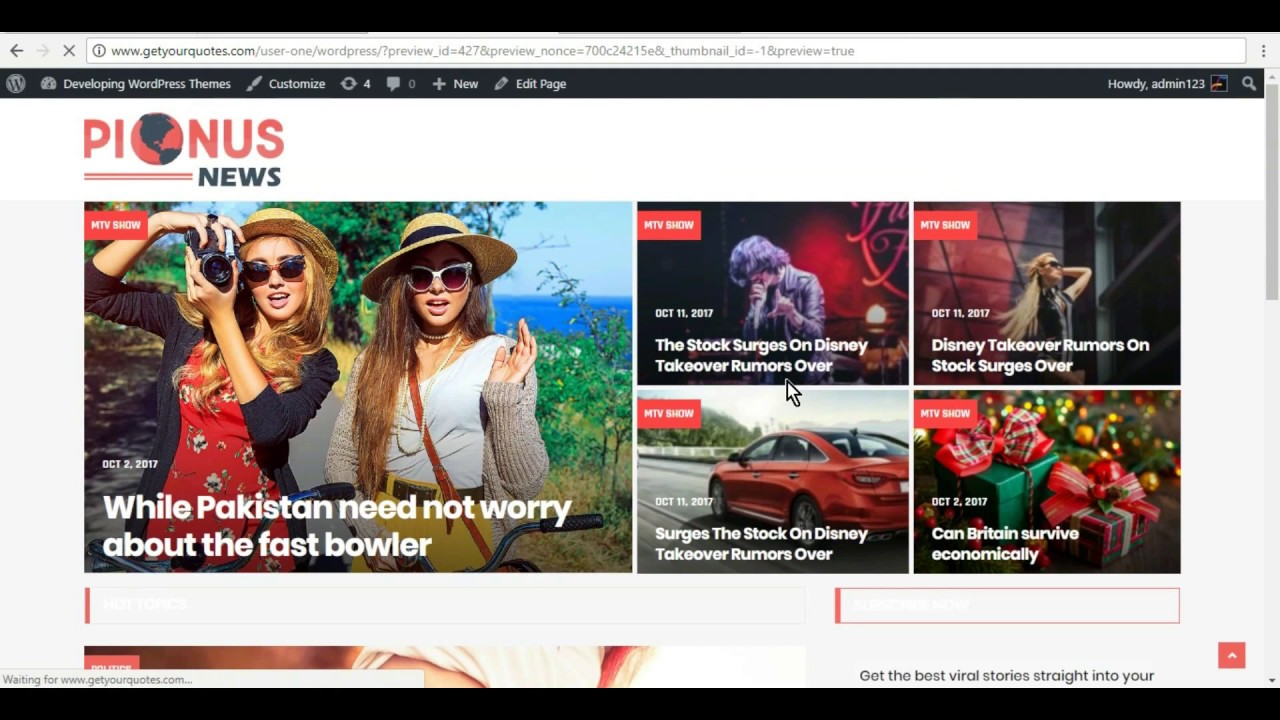
Task: Open the admin bar search magnifier
Action: click(x=1249, y=84)
